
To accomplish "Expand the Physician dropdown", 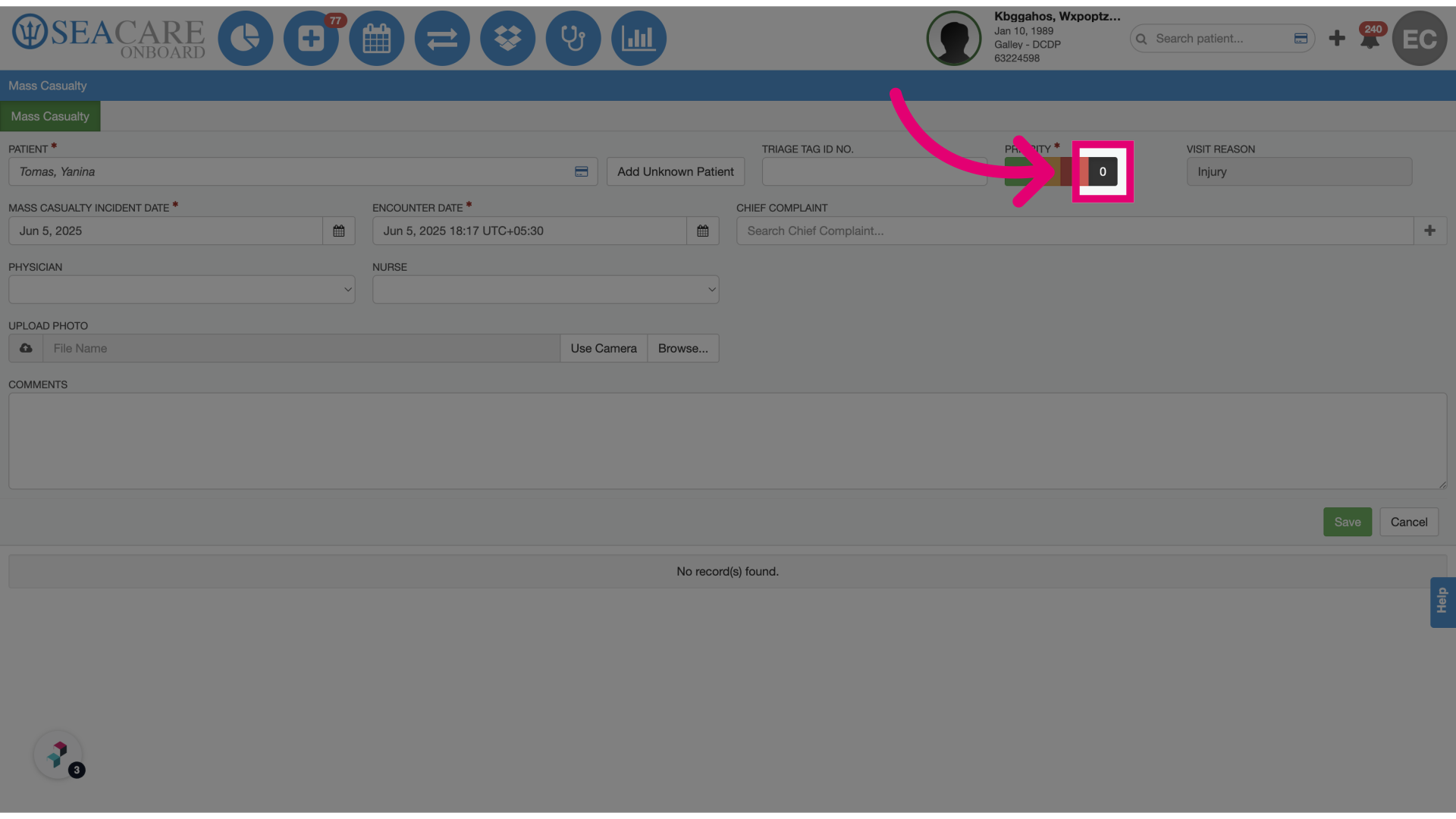I will click(182, 290).
